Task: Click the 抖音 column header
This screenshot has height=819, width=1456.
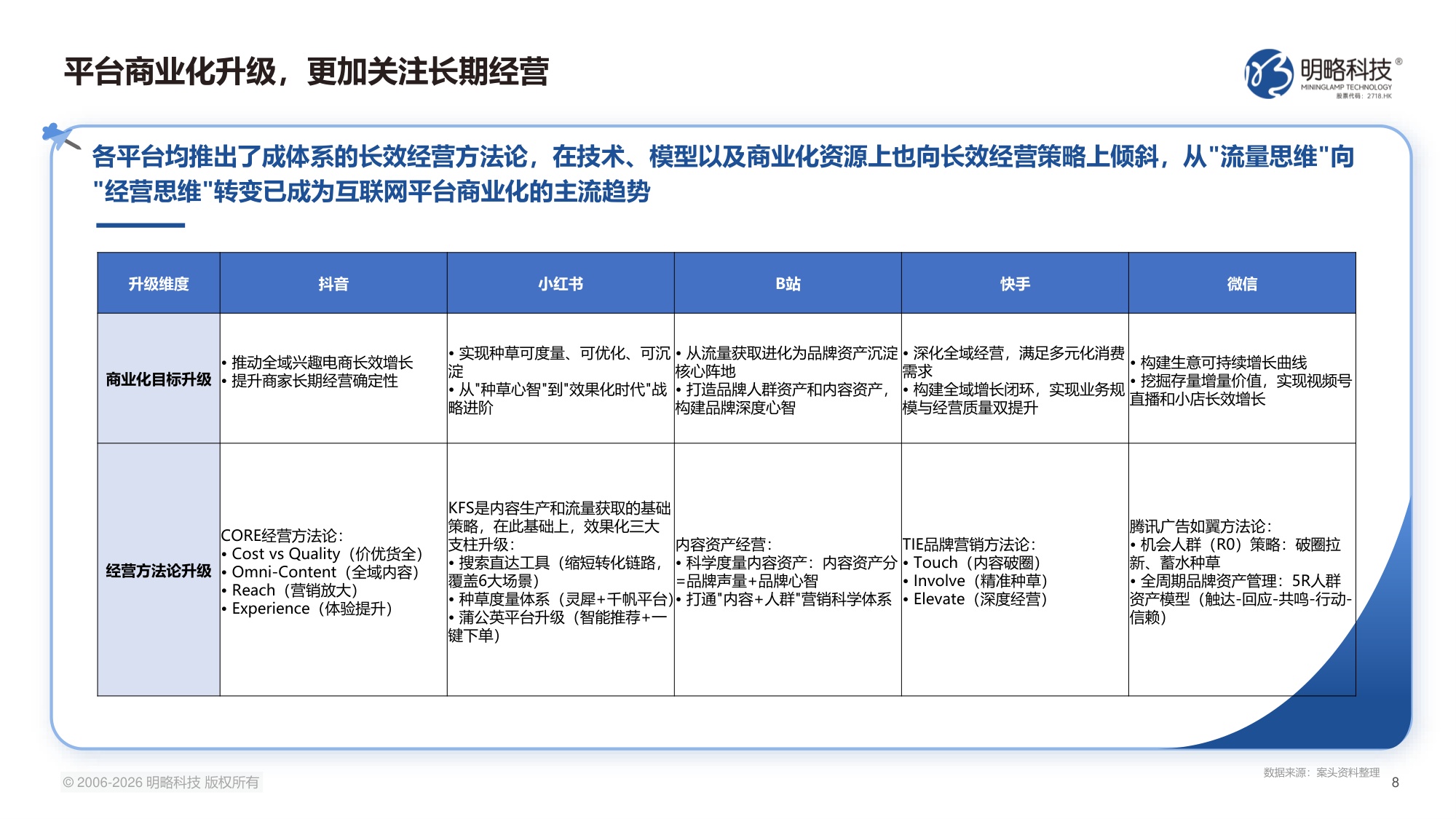Action: 333,284
